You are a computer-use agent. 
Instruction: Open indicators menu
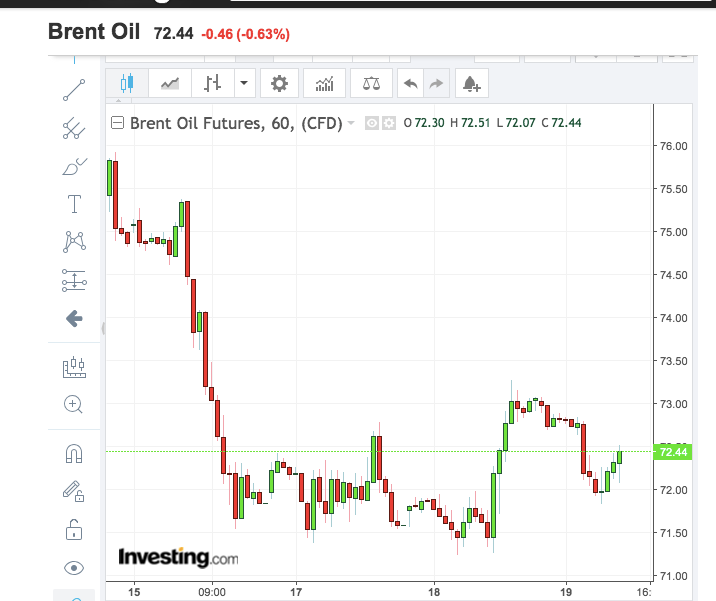pyautogui.click(x=325, y=84)
